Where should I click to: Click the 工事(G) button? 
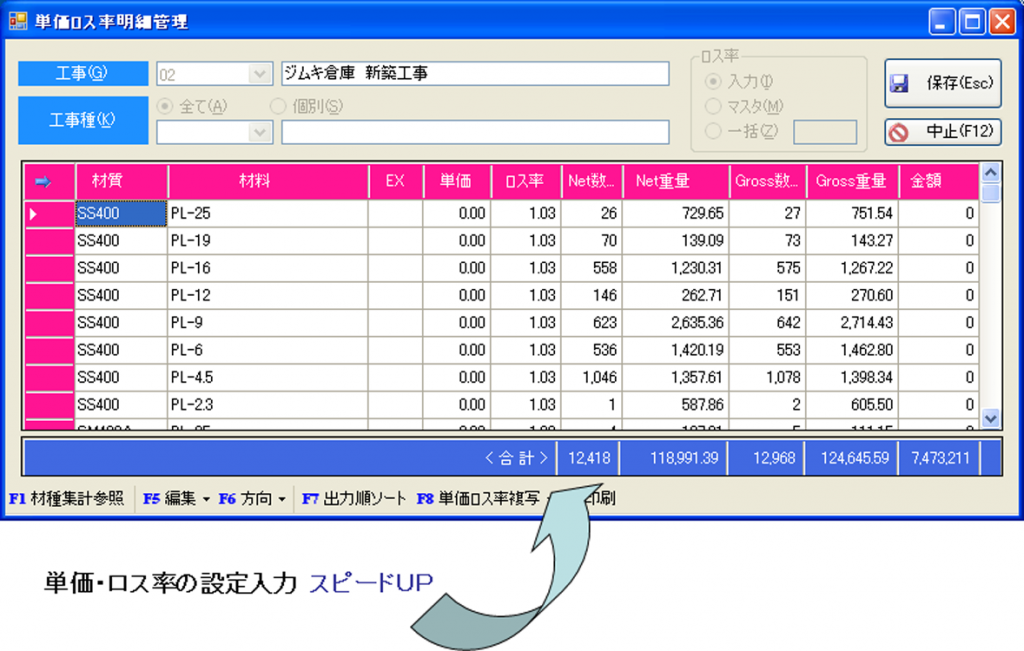click(83, 73)
